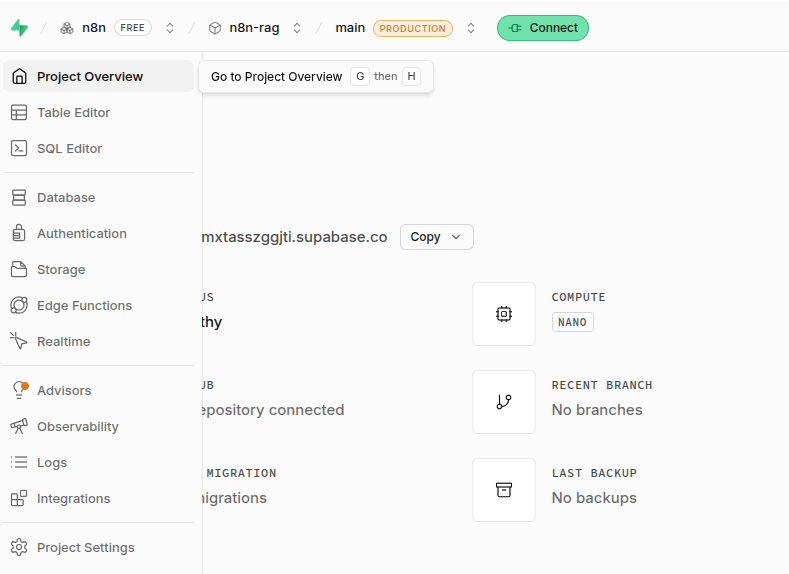Click the "No backups" text

[x=594, y=498]
